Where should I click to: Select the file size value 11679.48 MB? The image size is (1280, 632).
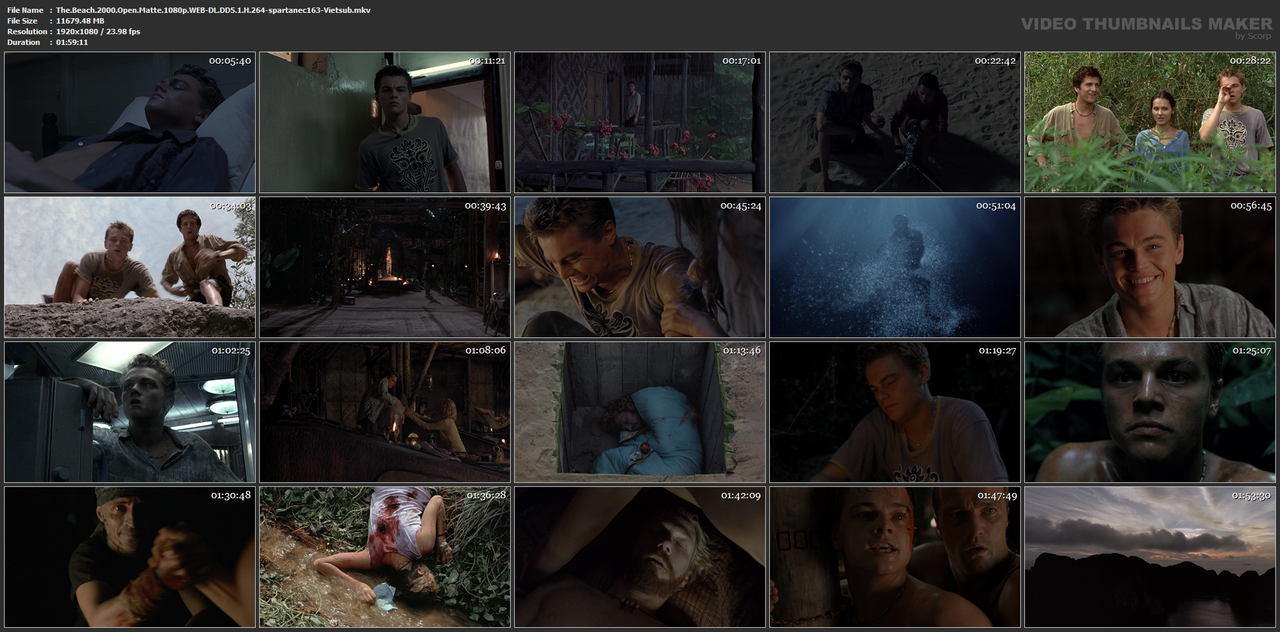[80, 20]
